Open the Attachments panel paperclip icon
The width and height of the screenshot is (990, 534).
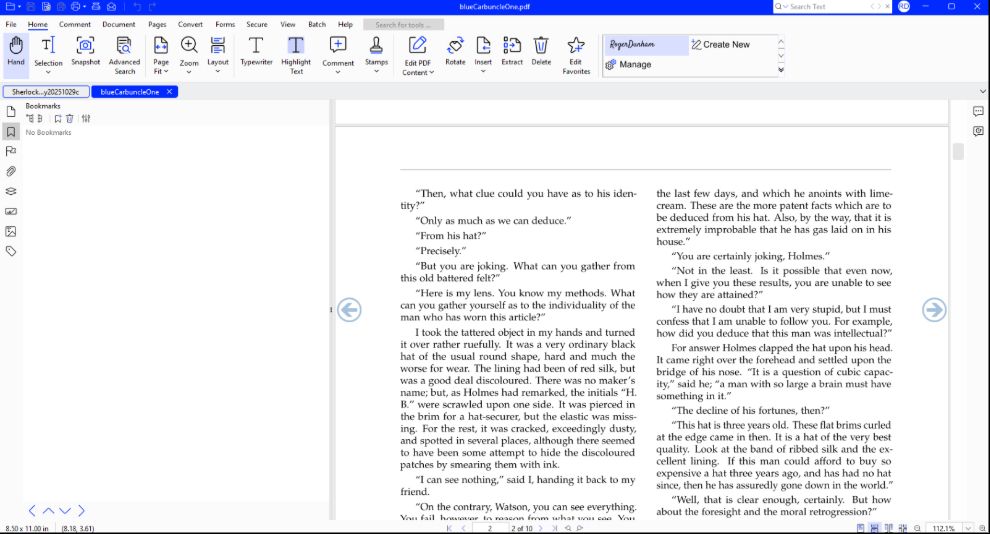click(x=11, y=171)
